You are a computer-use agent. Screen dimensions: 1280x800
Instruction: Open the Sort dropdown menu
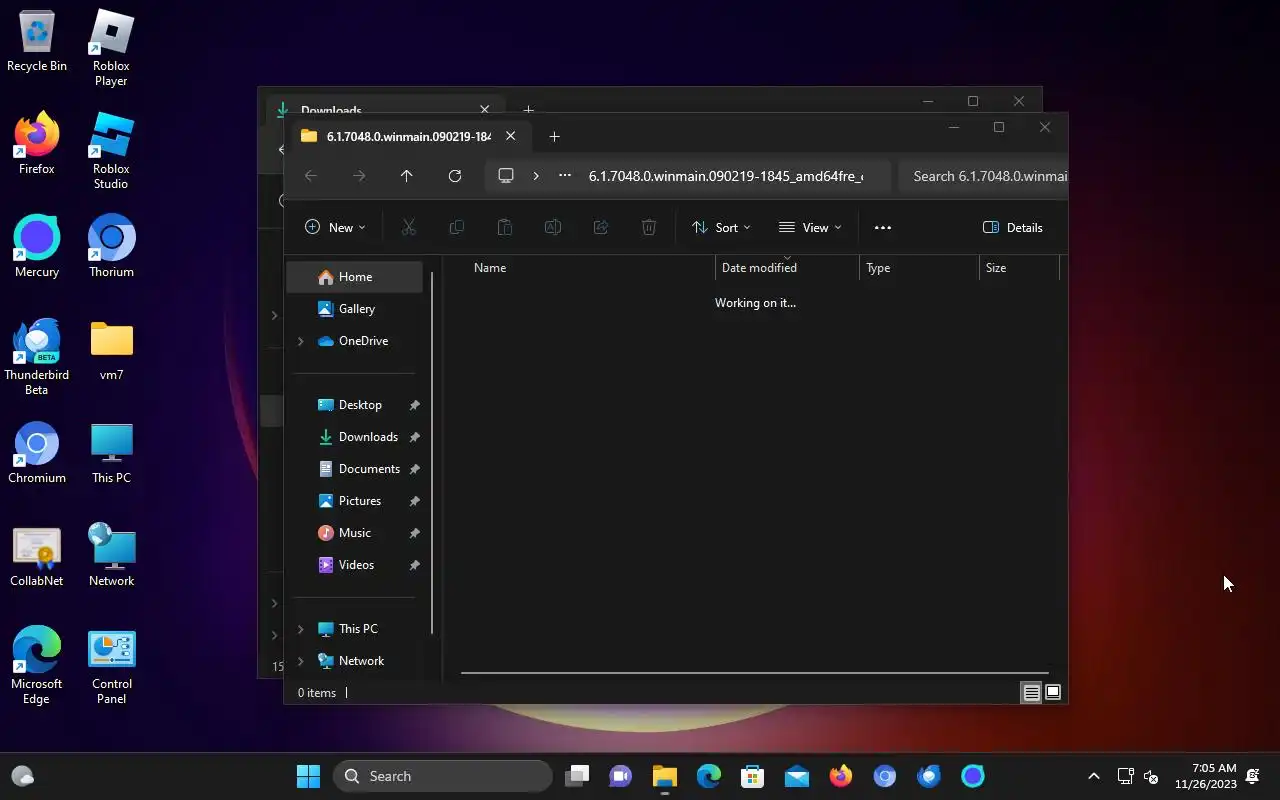(721, 228)
